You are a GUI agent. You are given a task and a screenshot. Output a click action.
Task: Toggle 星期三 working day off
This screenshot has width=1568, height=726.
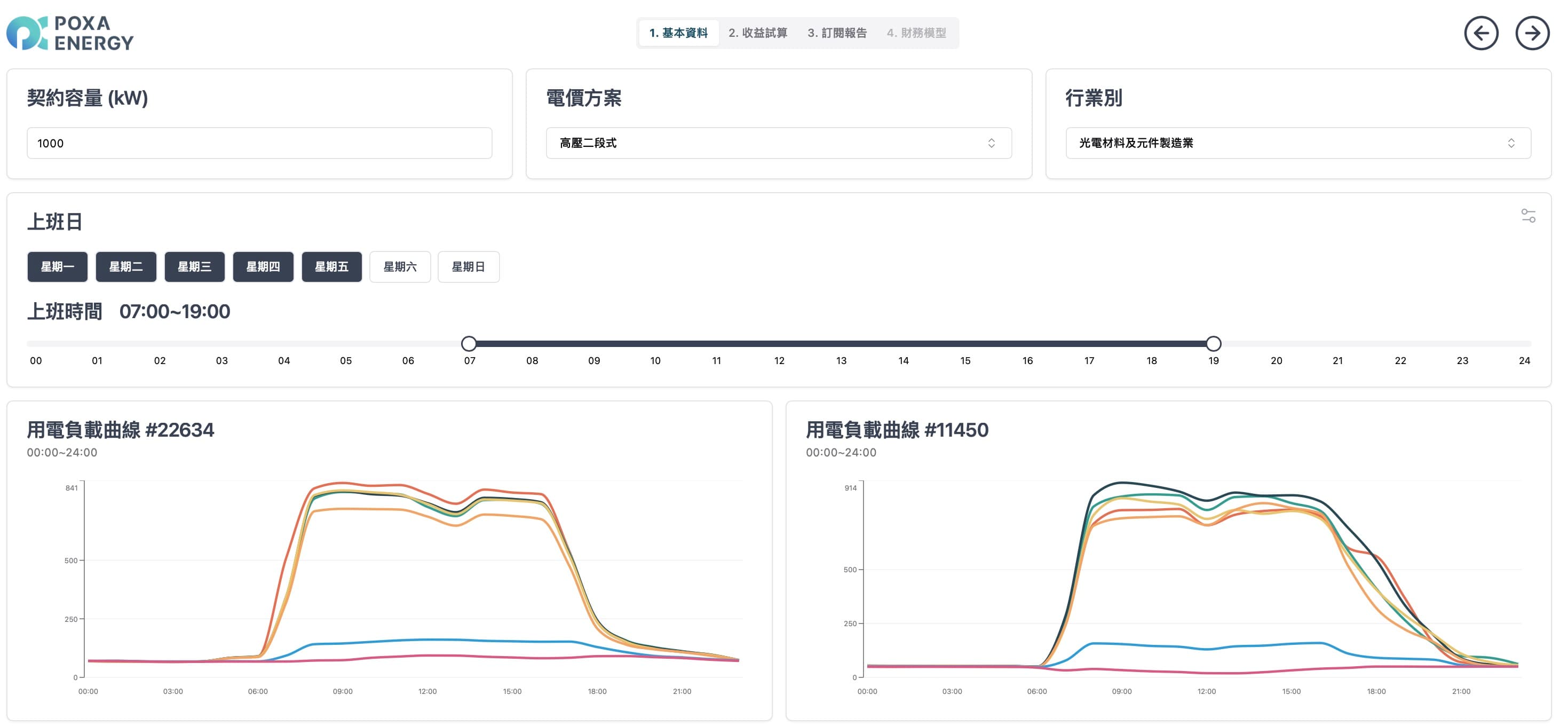pos(194,266)
